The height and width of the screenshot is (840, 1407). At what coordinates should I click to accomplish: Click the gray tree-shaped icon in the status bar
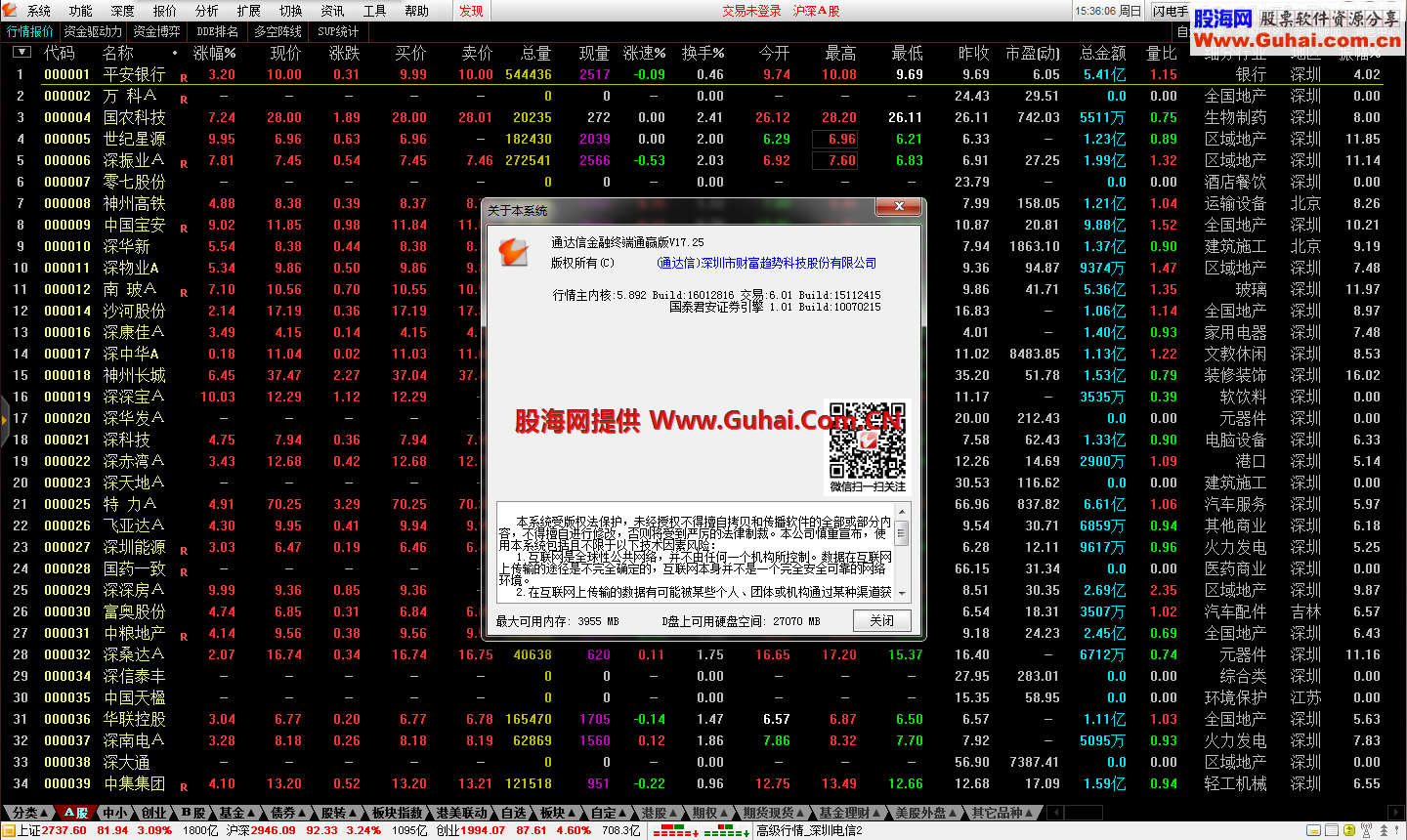(x=1384, y=830)
